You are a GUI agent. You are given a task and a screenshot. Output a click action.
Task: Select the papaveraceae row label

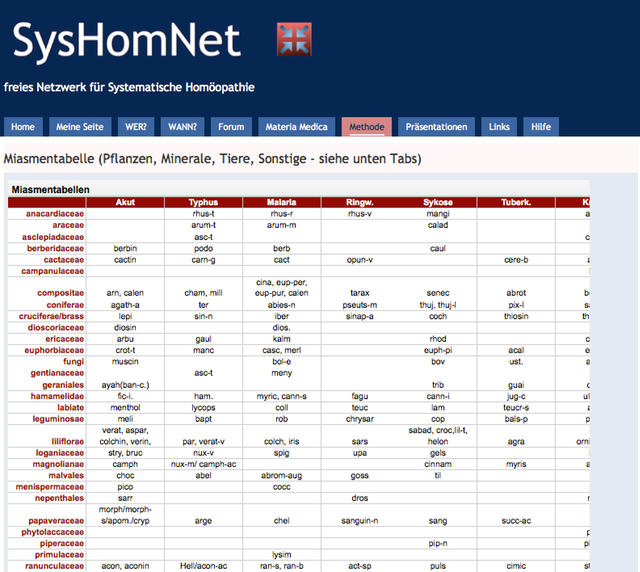tap(56, 521)
